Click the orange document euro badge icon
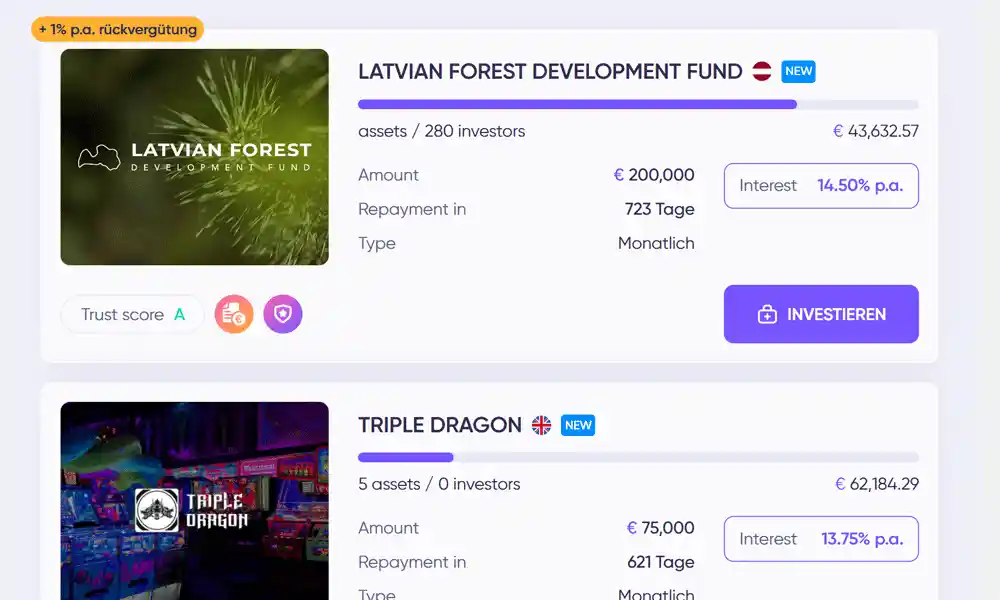Screen dimensions: 1000x600 [x=233, y=314]
